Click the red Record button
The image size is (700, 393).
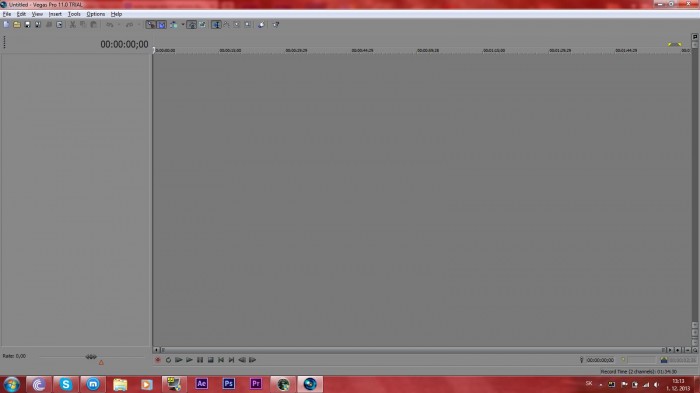pos(158,360)
